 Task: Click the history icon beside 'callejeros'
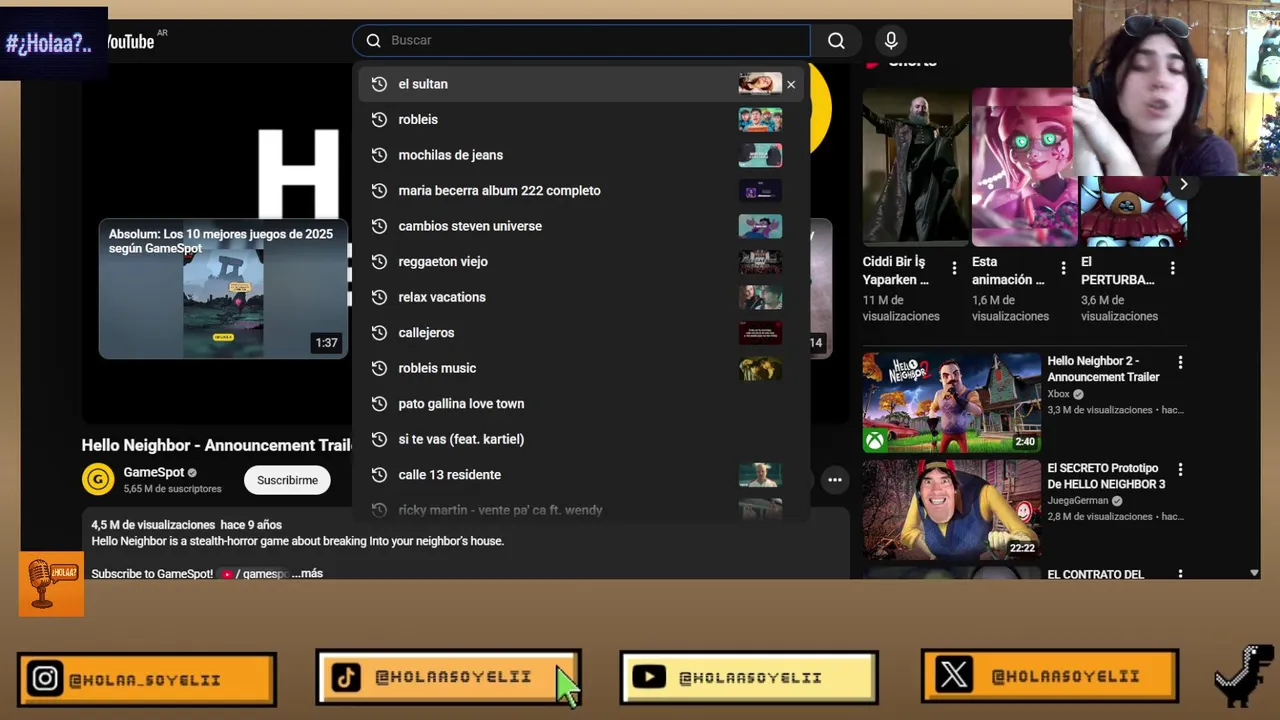coord(379,333)
